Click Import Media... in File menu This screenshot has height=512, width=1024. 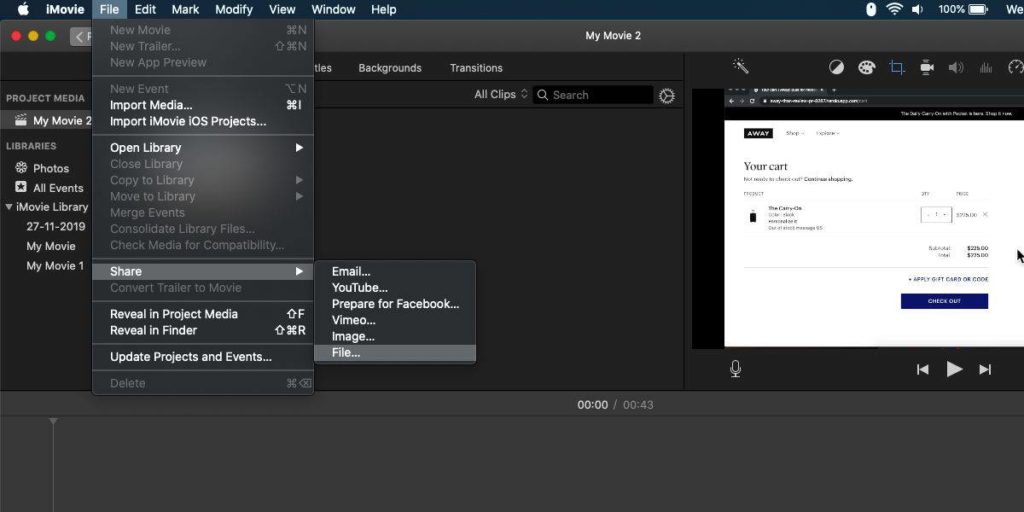151,105
